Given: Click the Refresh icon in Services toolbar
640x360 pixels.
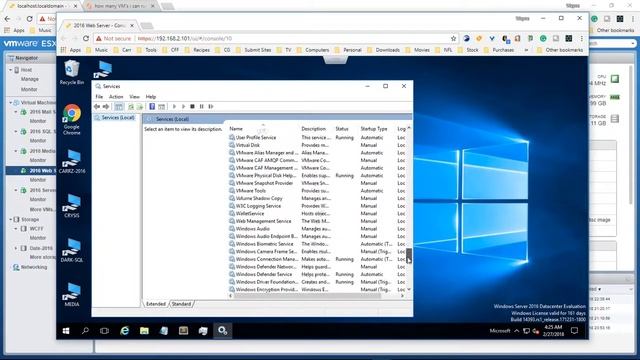Looking at the screenshot, I should pyautogui.click(x=131, y=107).
